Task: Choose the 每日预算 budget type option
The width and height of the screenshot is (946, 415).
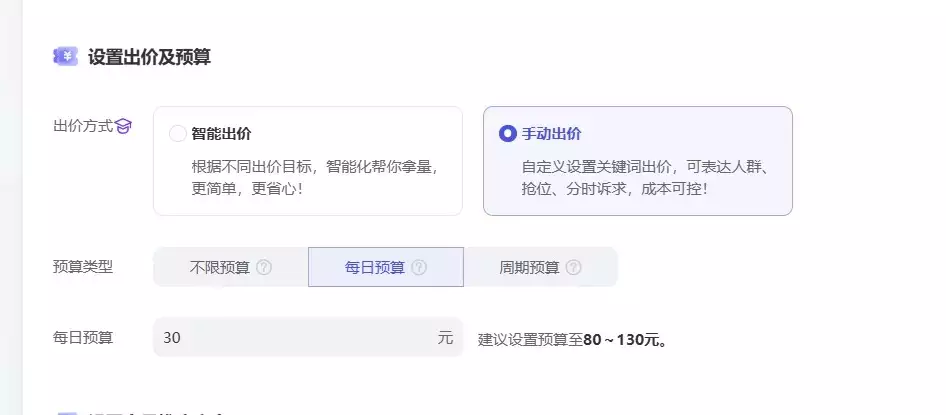Action: tap(386, 267)
